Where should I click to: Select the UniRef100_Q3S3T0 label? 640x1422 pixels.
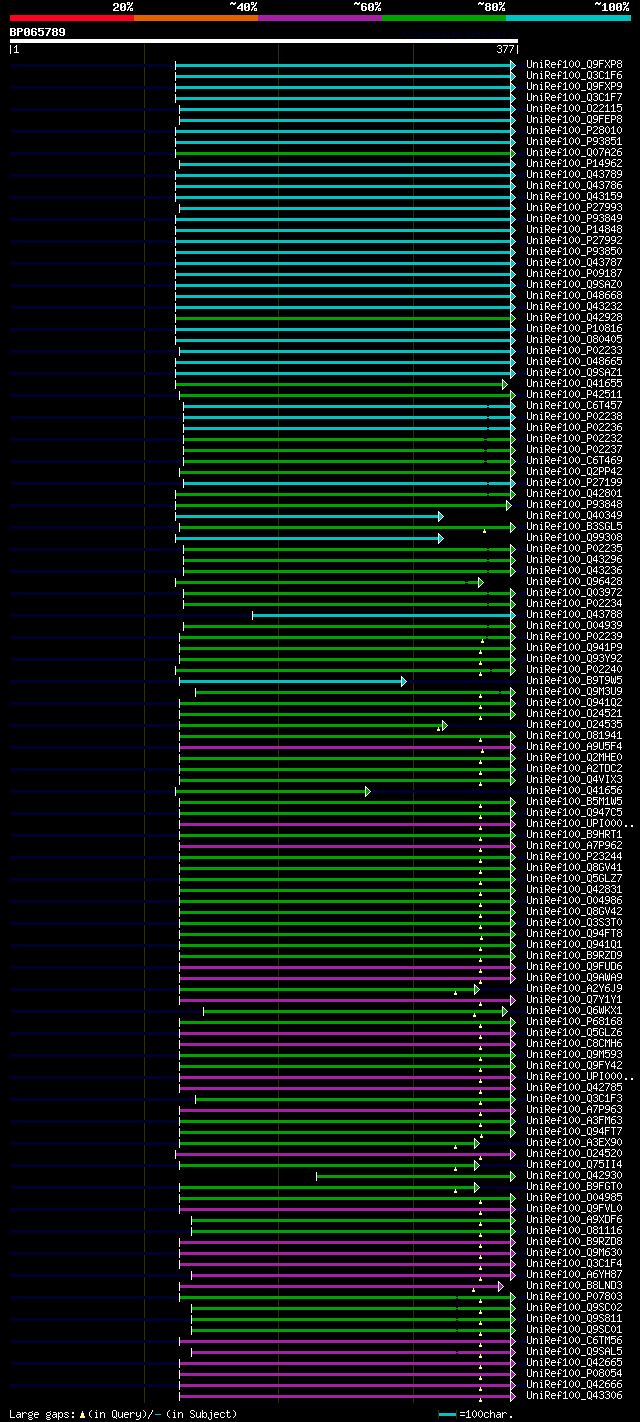(574, 923)
